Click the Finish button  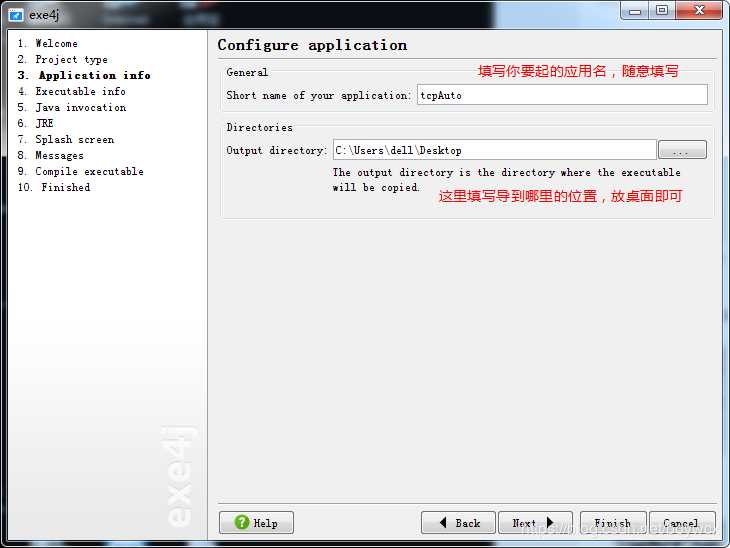pos(613,522)
